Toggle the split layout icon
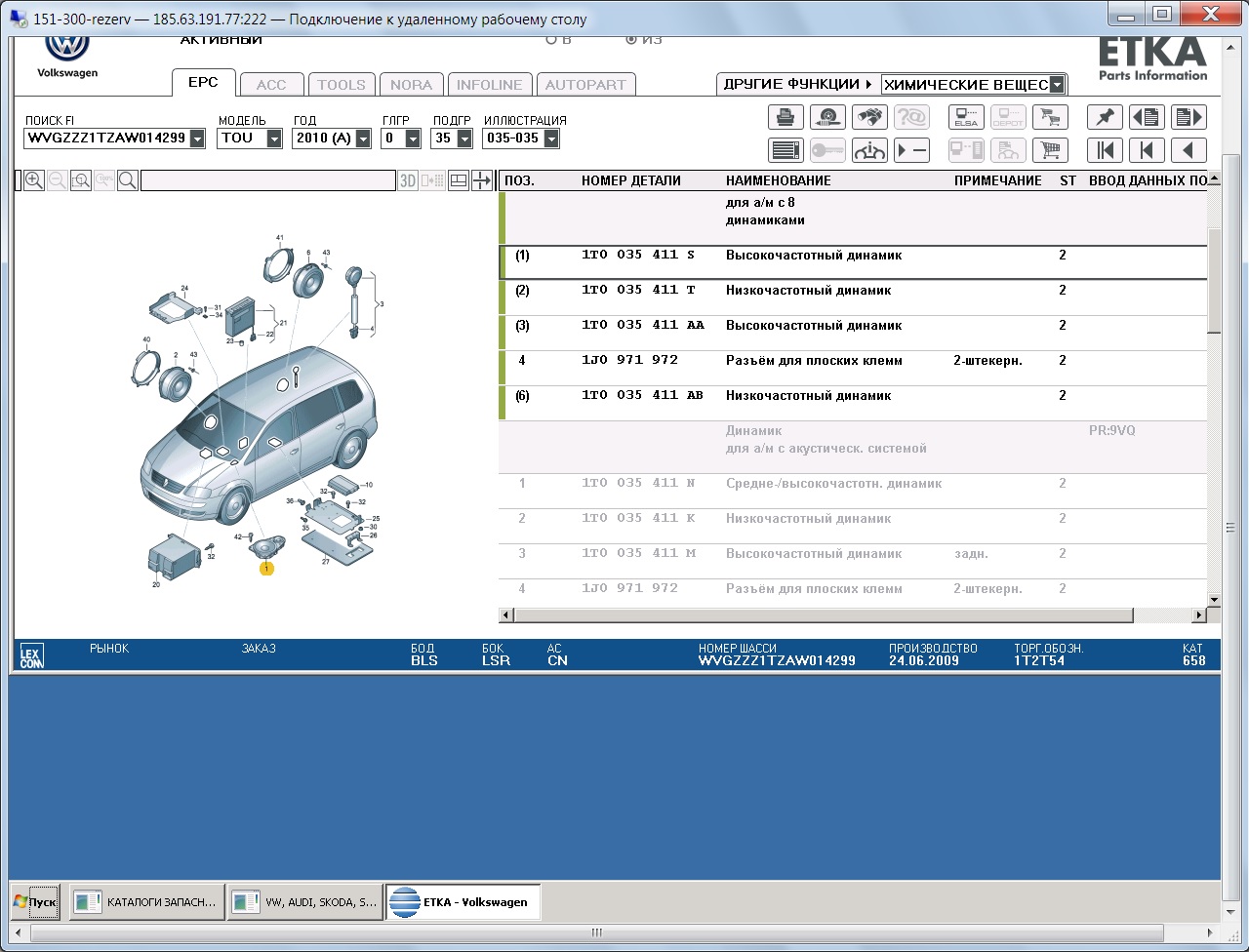This screenshot has width=1249, height=952. pos(459,180)
